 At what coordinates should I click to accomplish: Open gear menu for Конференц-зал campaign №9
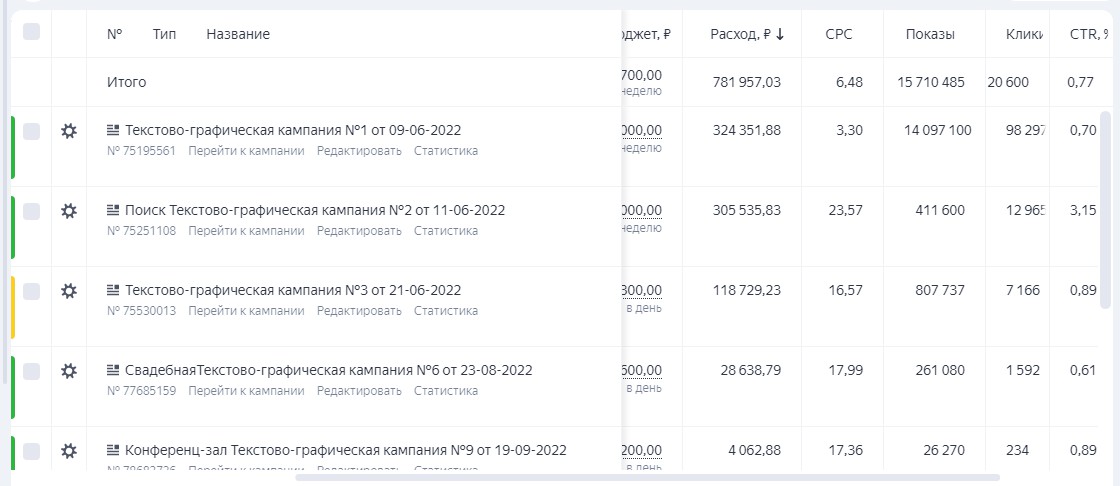click(69, 451)
